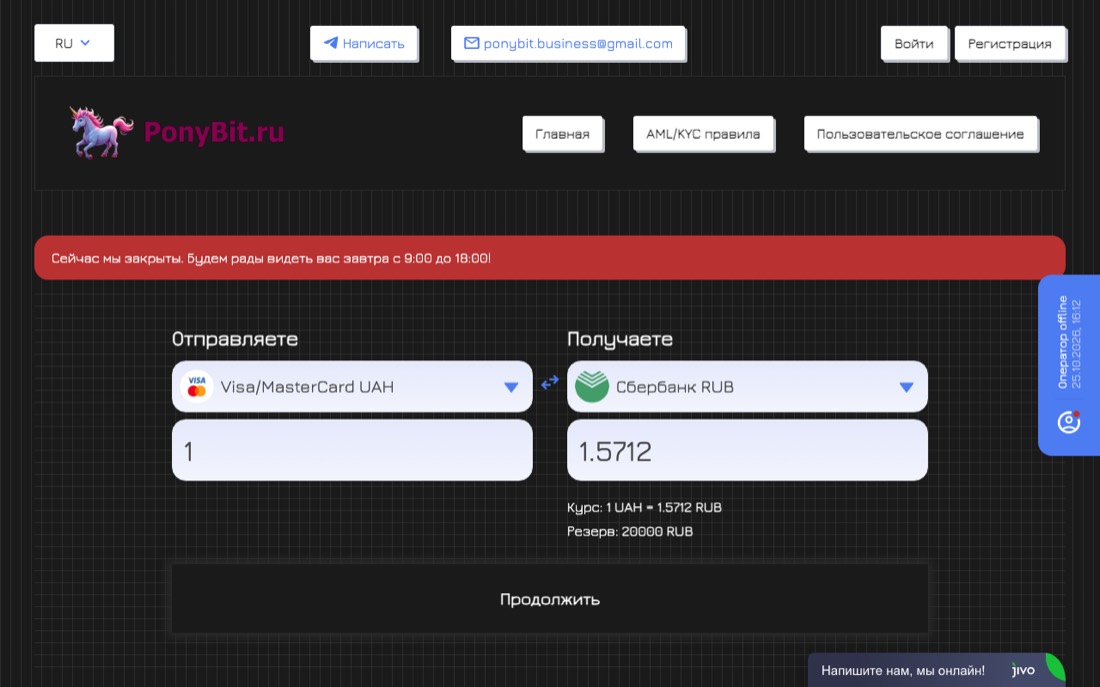Click the email envelope icon
Viewport: 1100px width, 687px height.
point(471,44)
